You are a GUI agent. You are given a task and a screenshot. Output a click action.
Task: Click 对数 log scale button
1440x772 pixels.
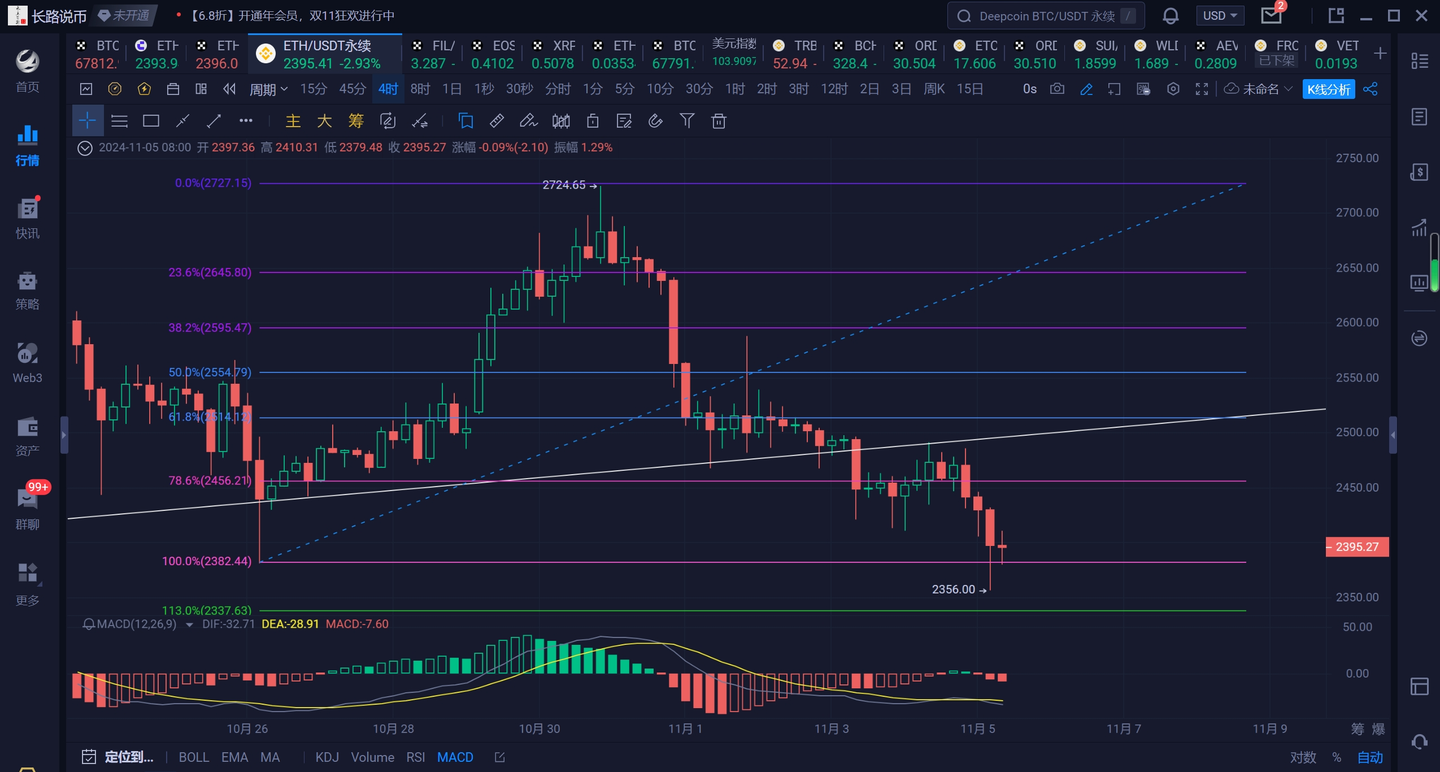(1303, 757)
